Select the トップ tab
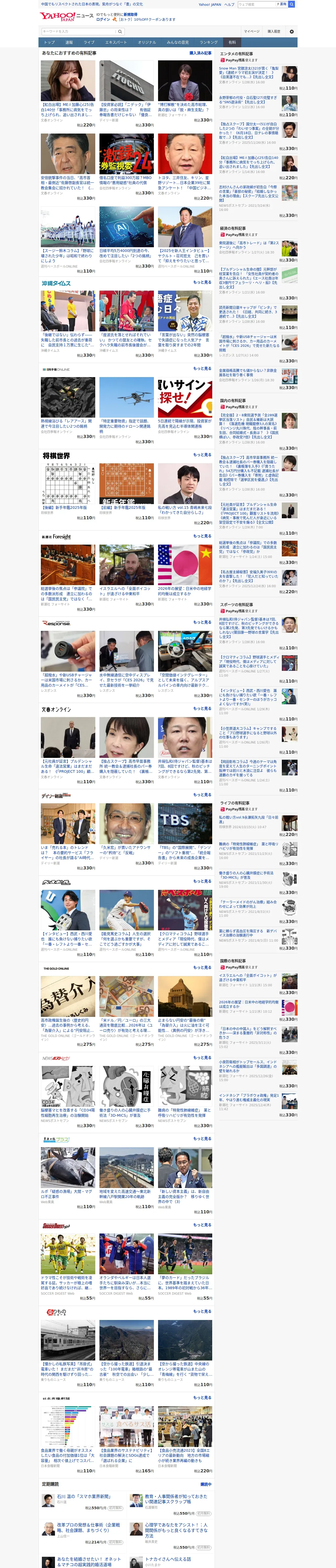Image resolution: width=336 pixels, height=1568 pixels. (x=49, y=43)
